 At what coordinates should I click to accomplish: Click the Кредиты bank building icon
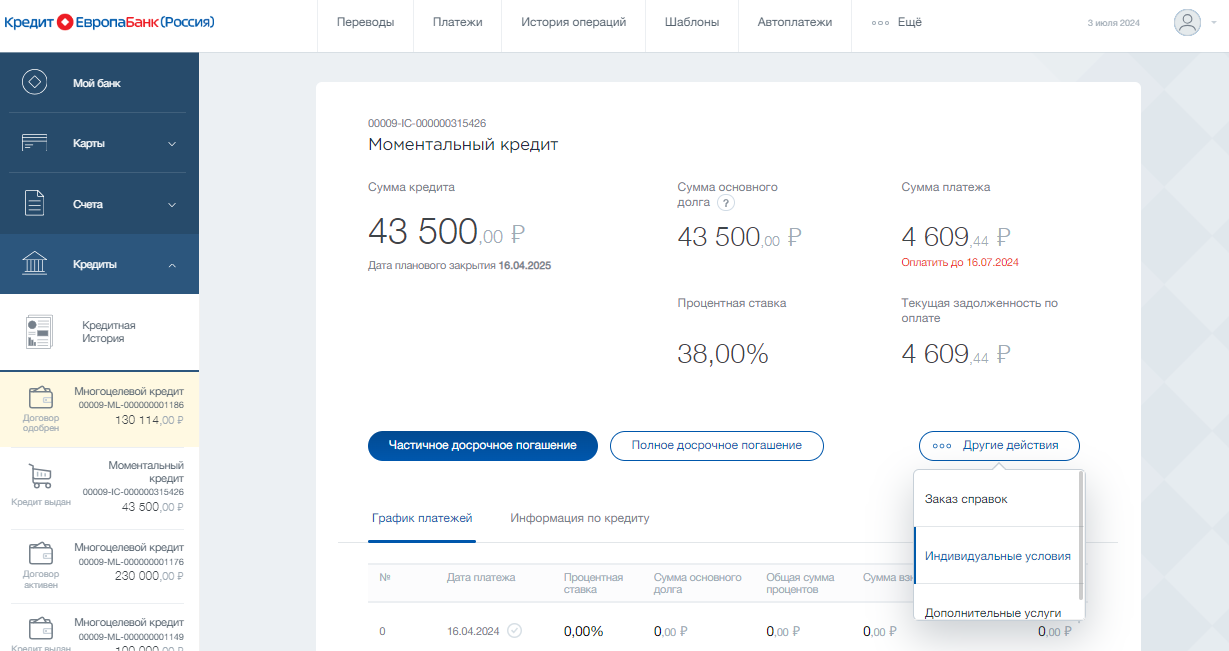(x=35, y=264)
